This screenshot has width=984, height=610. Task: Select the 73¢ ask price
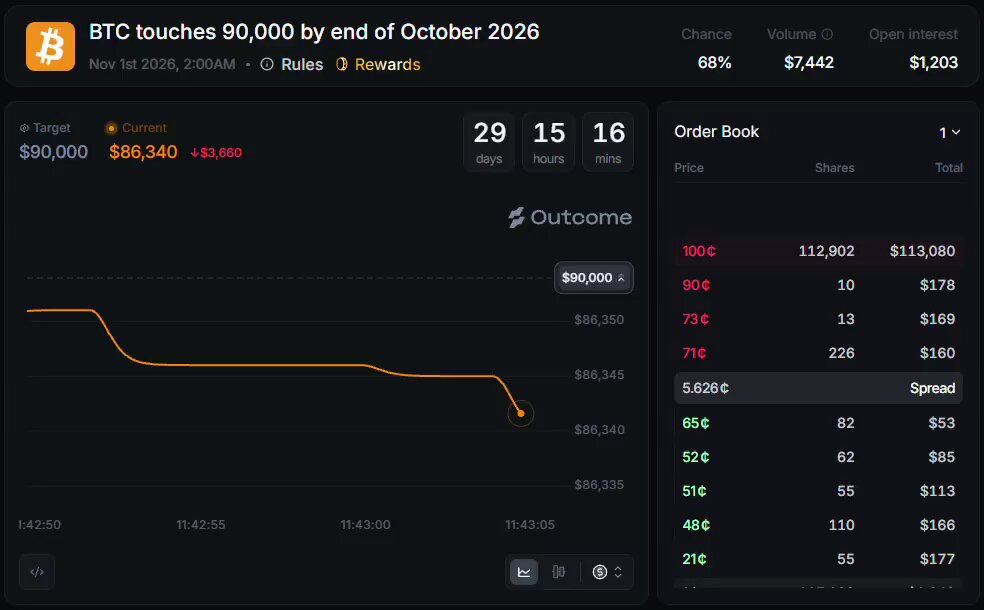pyautogui.click(x=695, y=319)
